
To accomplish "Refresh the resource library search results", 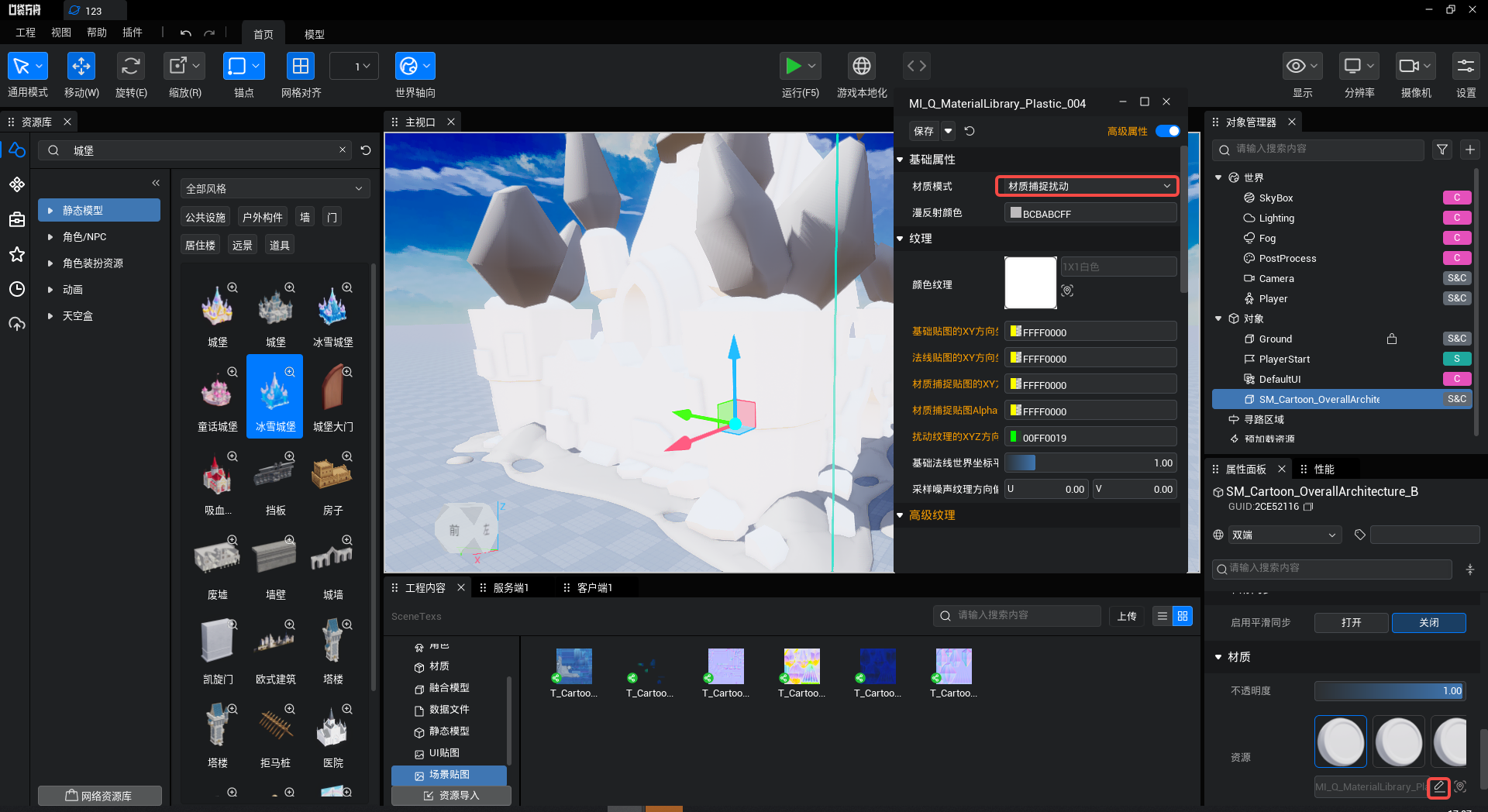I will (x=366, y=150).
